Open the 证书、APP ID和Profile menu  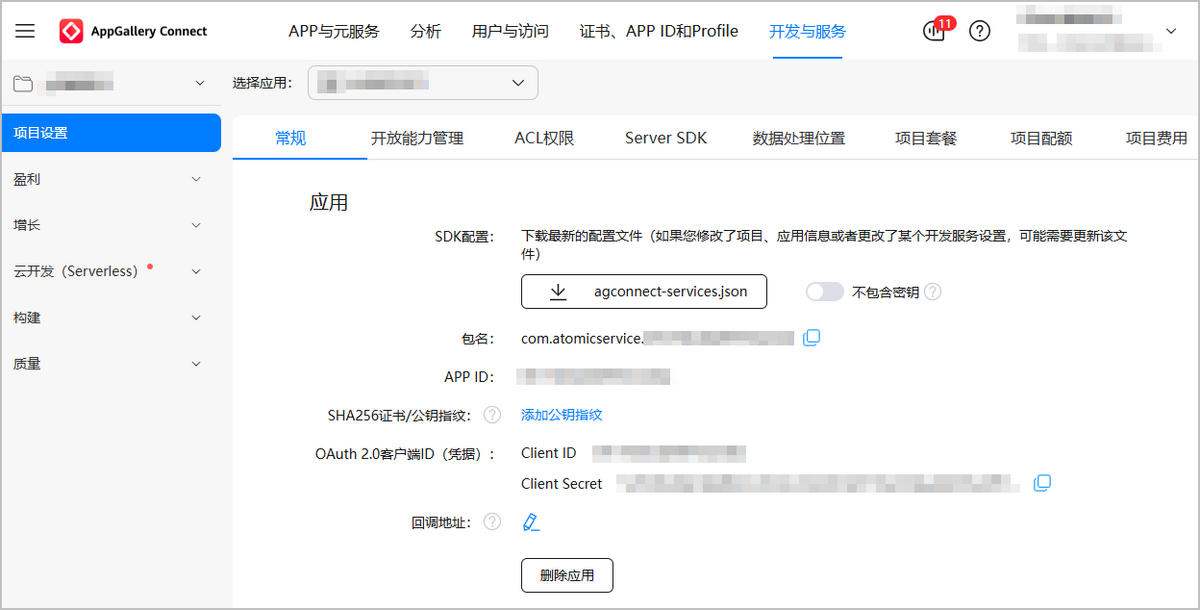(x=658, y=31)
